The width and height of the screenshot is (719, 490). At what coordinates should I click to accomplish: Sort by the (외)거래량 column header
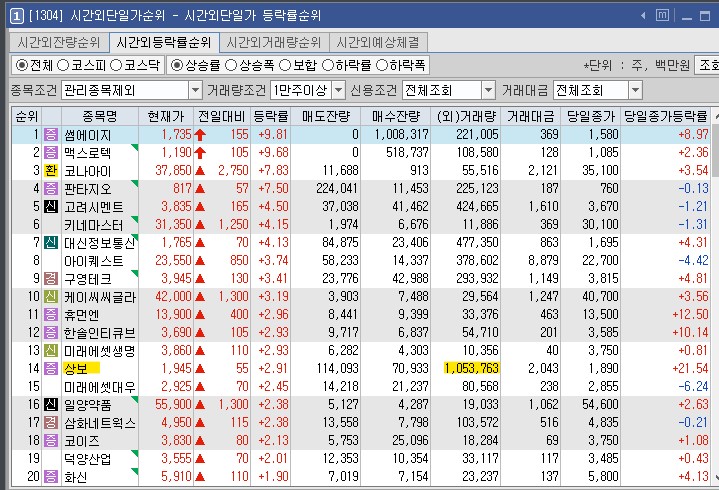465,116
